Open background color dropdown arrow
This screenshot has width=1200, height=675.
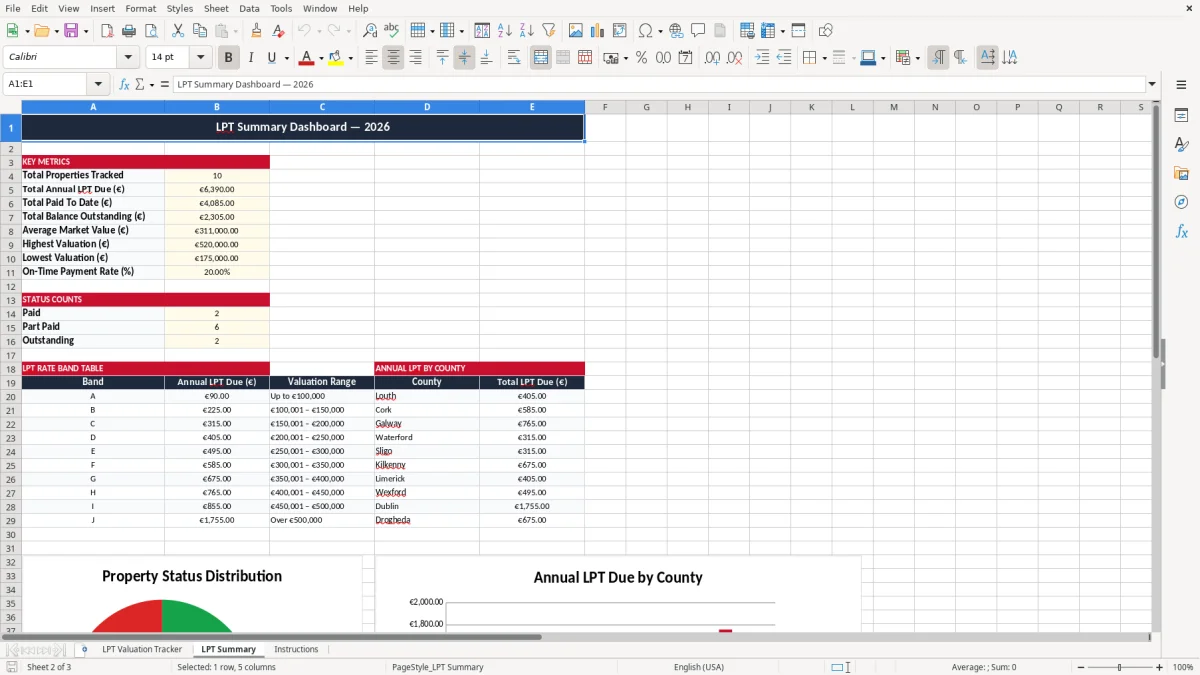[350, 58]
